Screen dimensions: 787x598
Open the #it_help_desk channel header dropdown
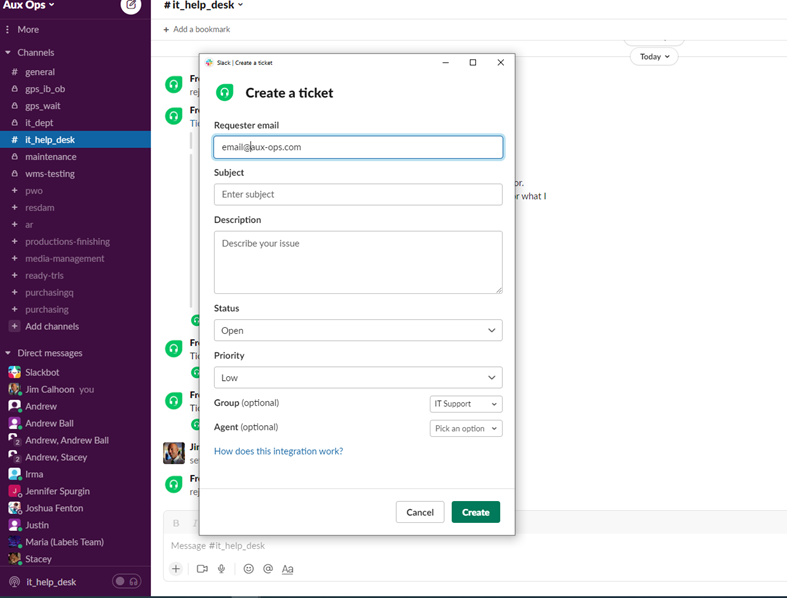[203, 5]
